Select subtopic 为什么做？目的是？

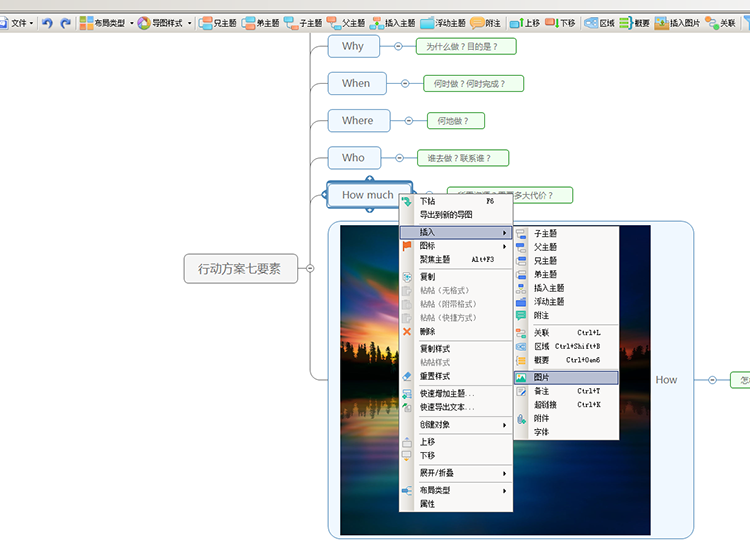(466, 46)
